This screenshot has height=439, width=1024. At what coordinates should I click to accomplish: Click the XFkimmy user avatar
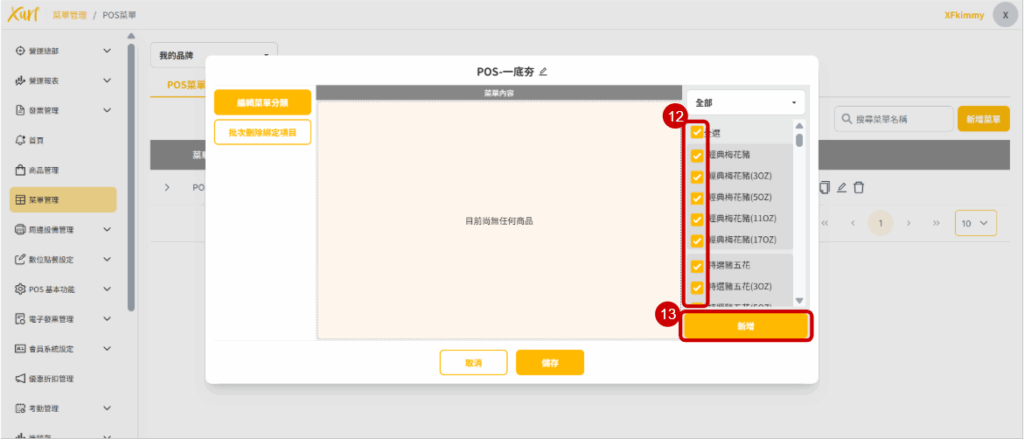pos(1005,15)
